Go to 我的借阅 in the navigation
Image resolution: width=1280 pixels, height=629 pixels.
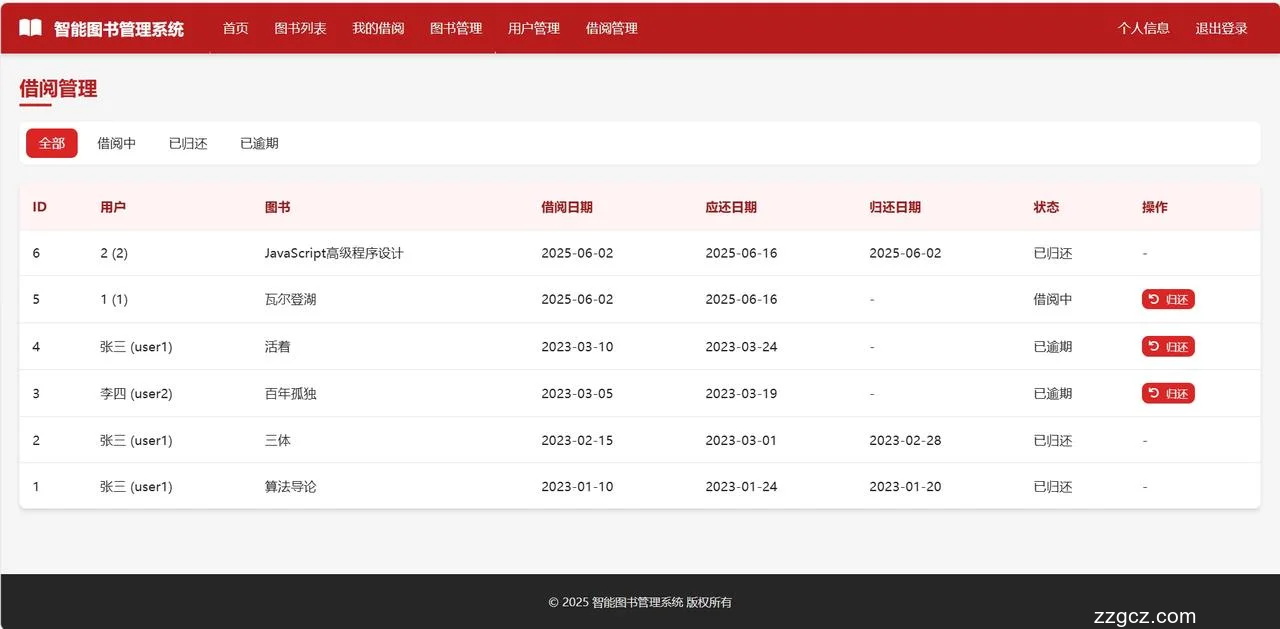(x=377, y=28)
